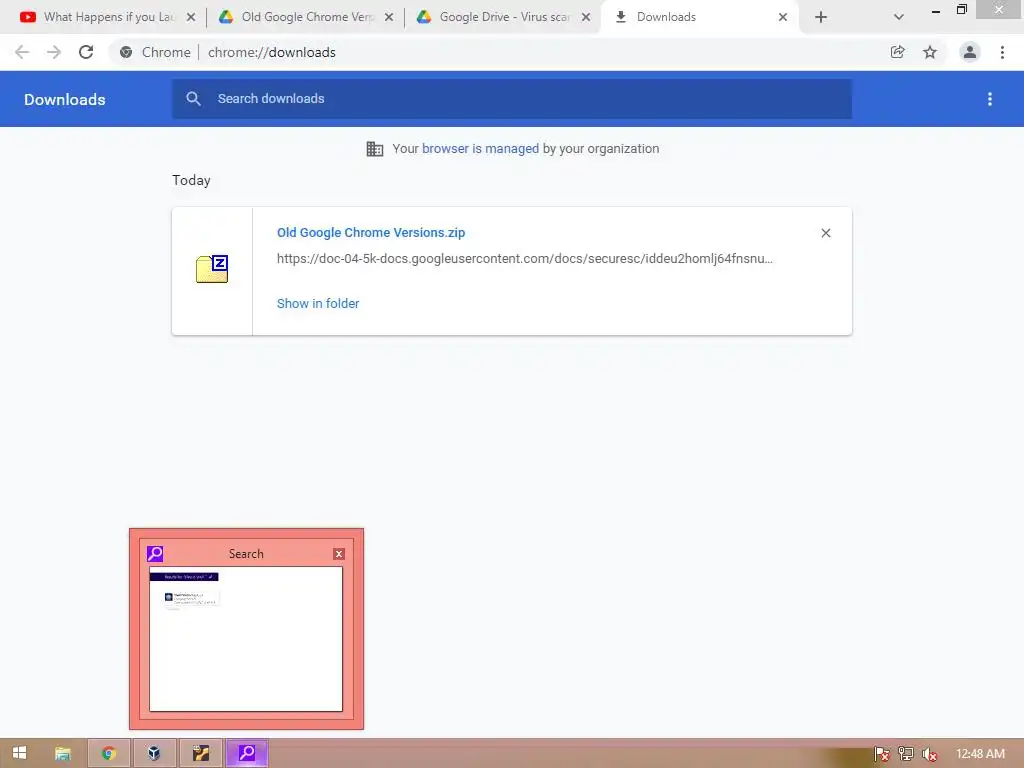Click the zip file icon of the download
Image resolution: width=1024 pixels, height=768 pixels.
click(x=212, y=269)
